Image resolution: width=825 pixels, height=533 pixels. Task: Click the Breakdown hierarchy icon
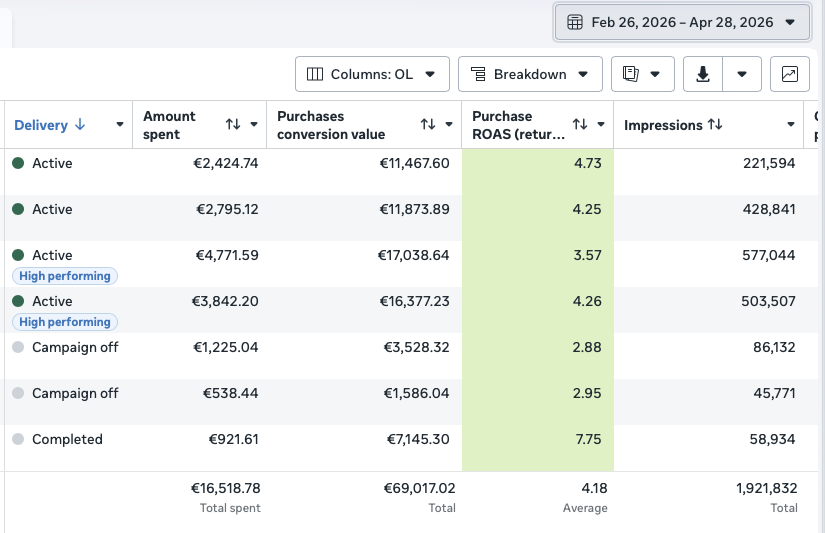pyautogui.click(x=478, y=74)
